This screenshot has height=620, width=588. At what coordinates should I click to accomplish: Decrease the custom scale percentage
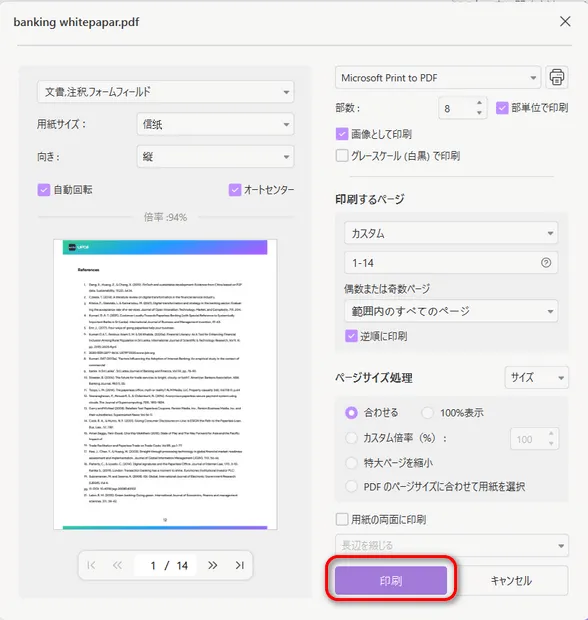pyautogui.click(x=551, y=444)
